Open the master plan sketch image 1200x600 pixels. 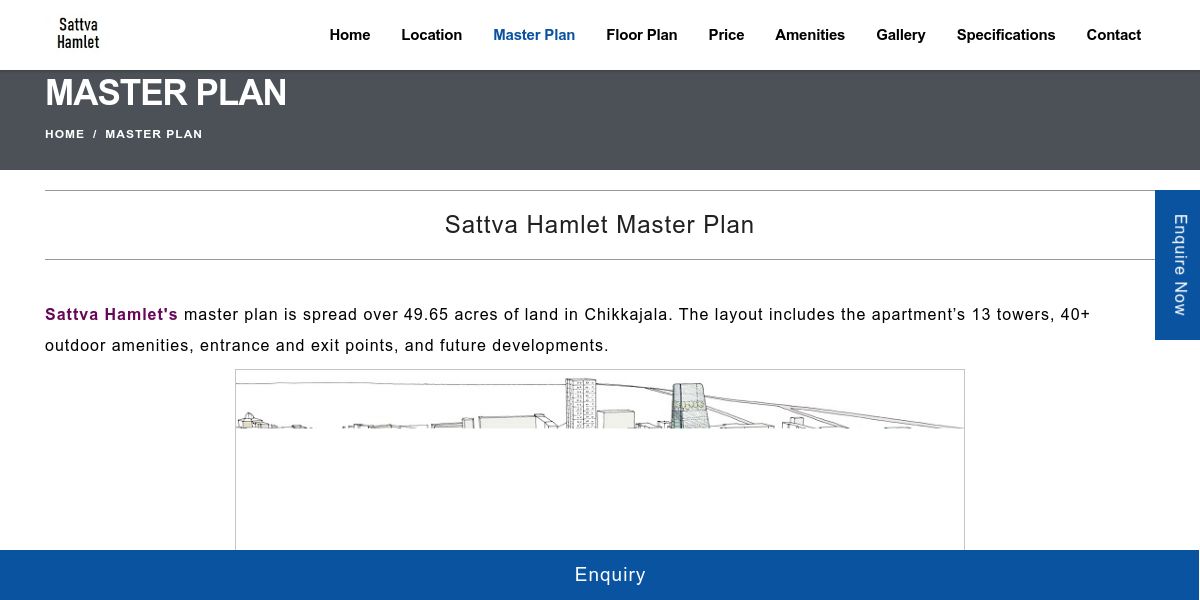pyautogui.click(x=600, y=460)
